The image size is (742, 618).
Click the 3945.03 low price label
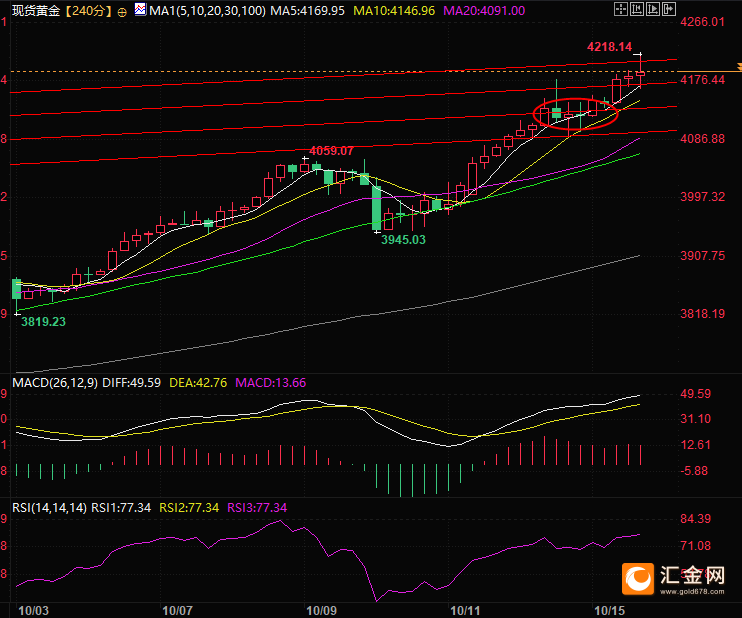coord(403,239)
